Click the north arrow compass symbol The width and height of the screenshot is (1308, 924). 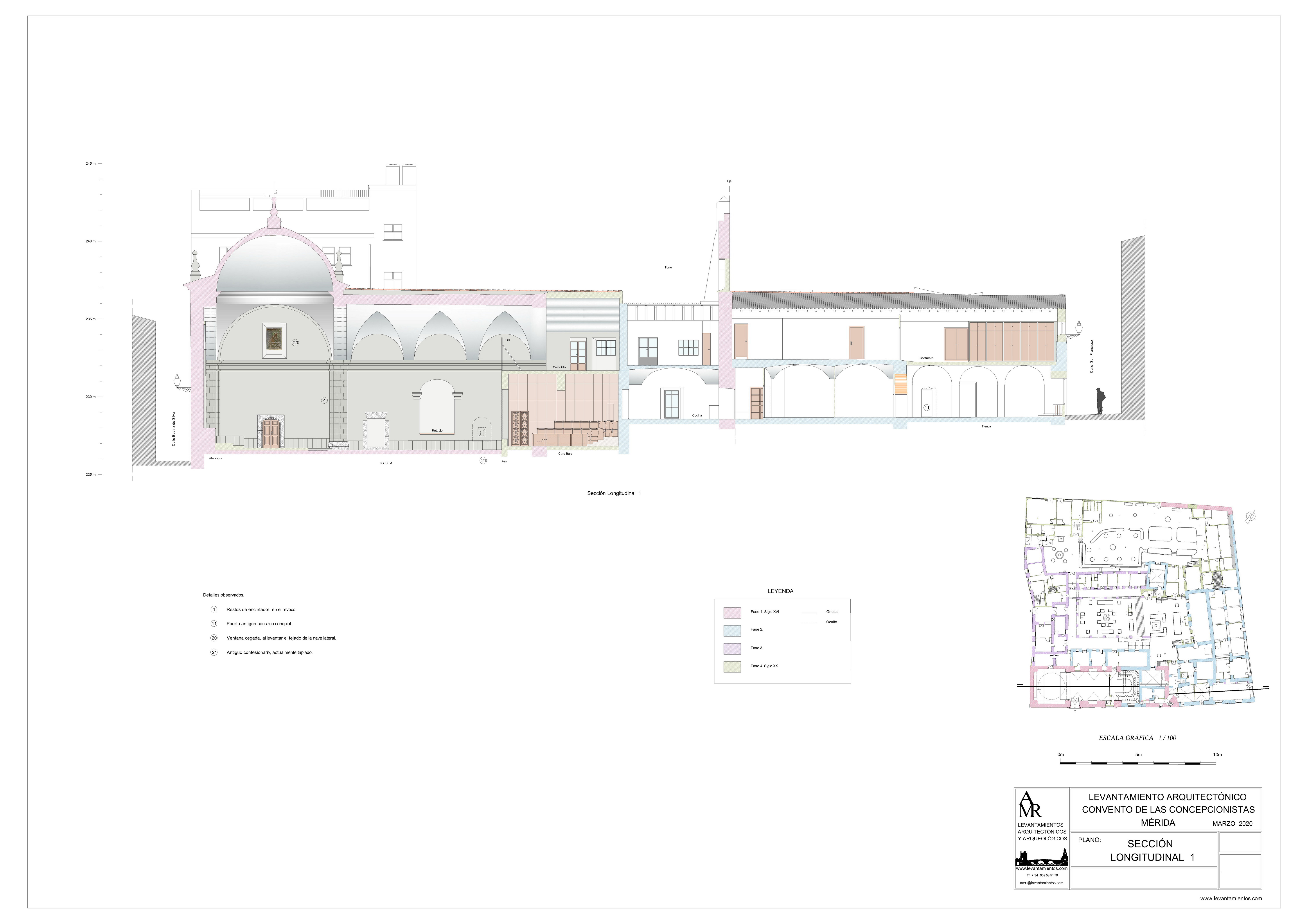pyautogui.click(x=1251, y=517)
